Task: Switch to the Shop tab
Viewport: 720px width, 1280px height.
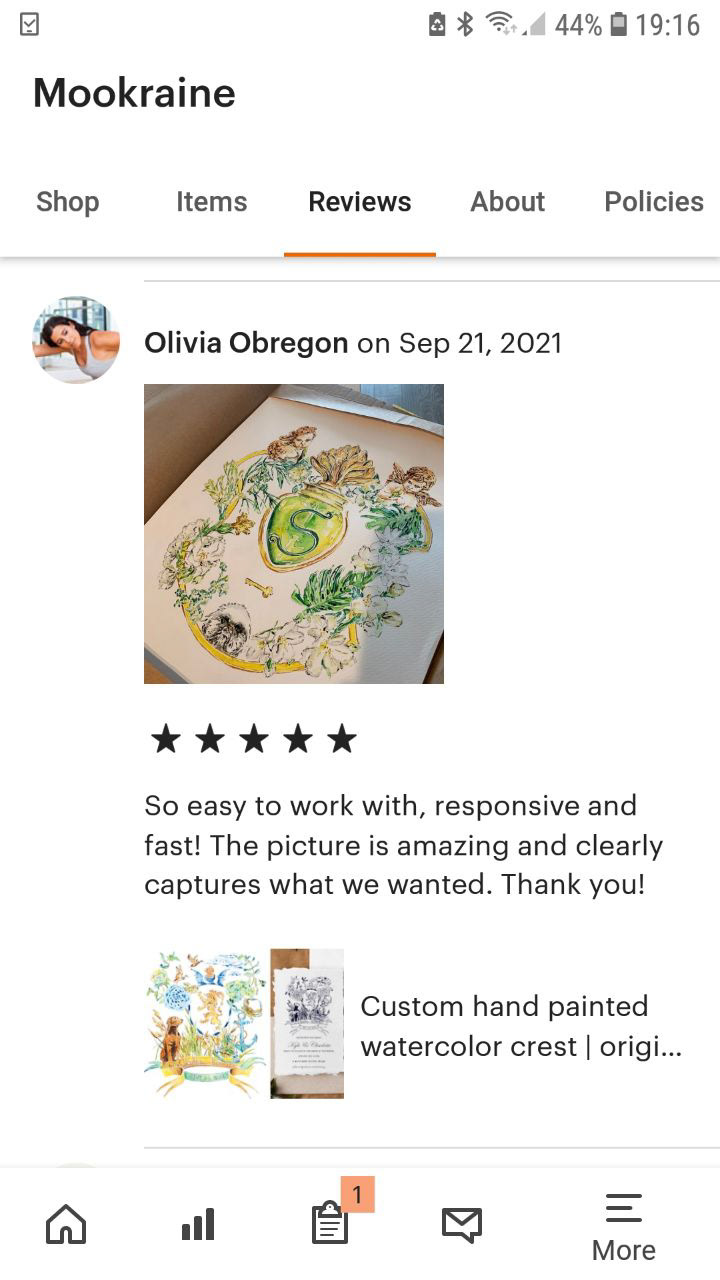Action: [68, 201]
